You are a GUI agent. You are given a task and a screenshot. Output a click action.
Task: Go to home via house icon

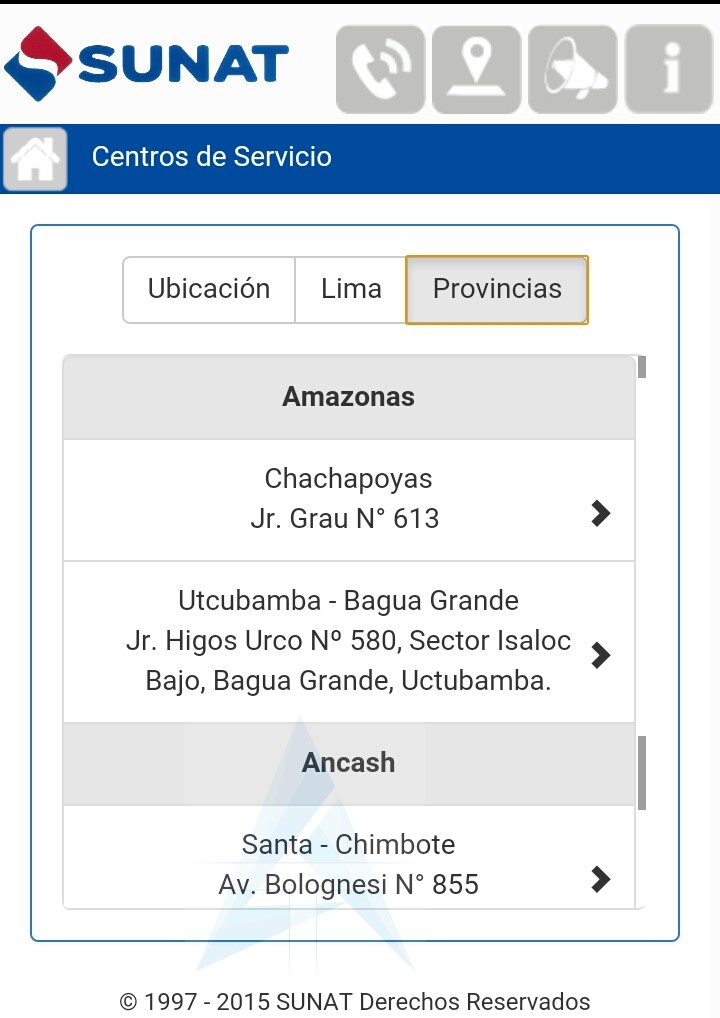(x=36, y=159)
